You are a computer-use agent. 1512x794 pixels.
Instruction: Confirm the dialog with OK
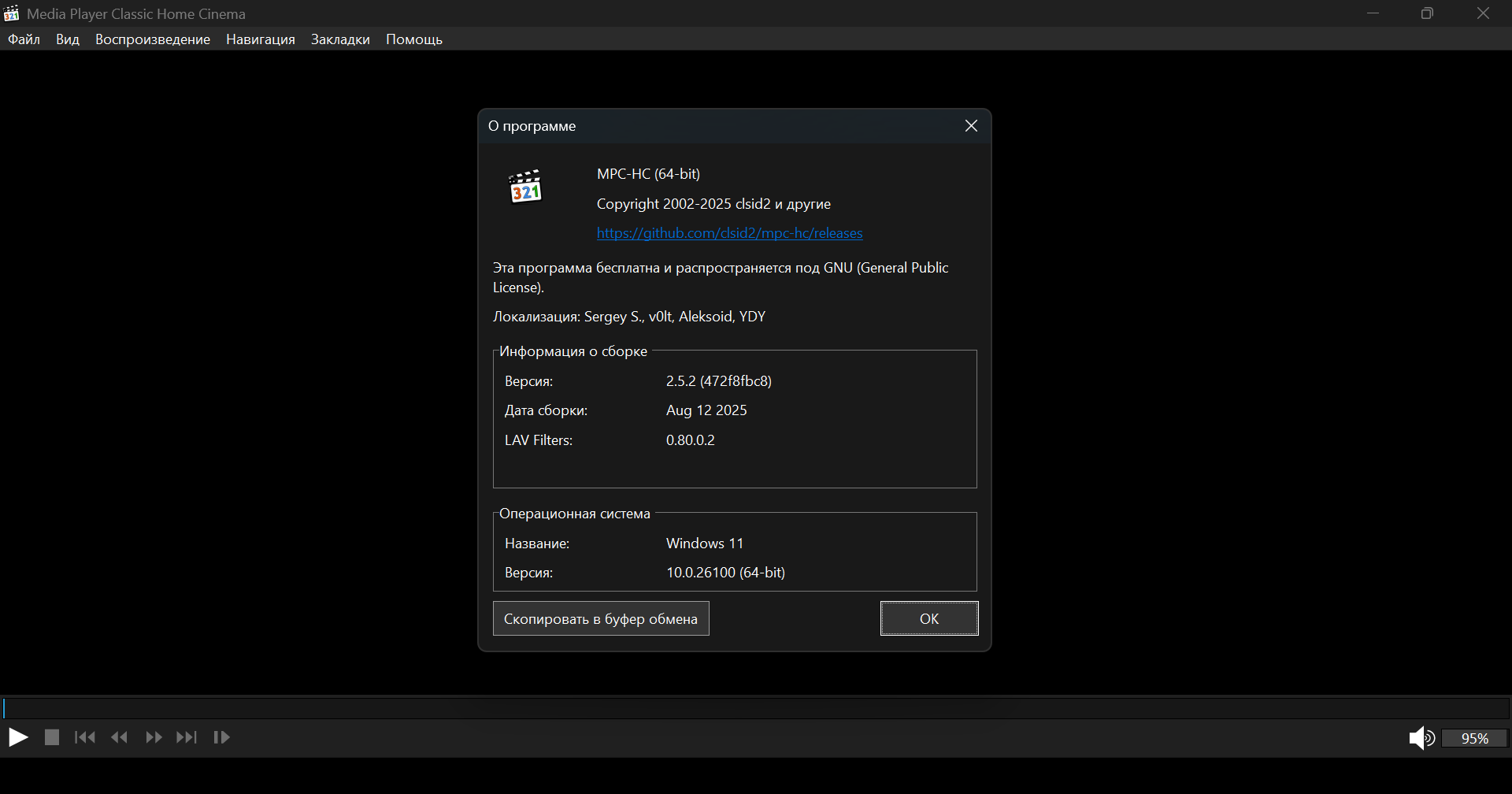[929, 618]
